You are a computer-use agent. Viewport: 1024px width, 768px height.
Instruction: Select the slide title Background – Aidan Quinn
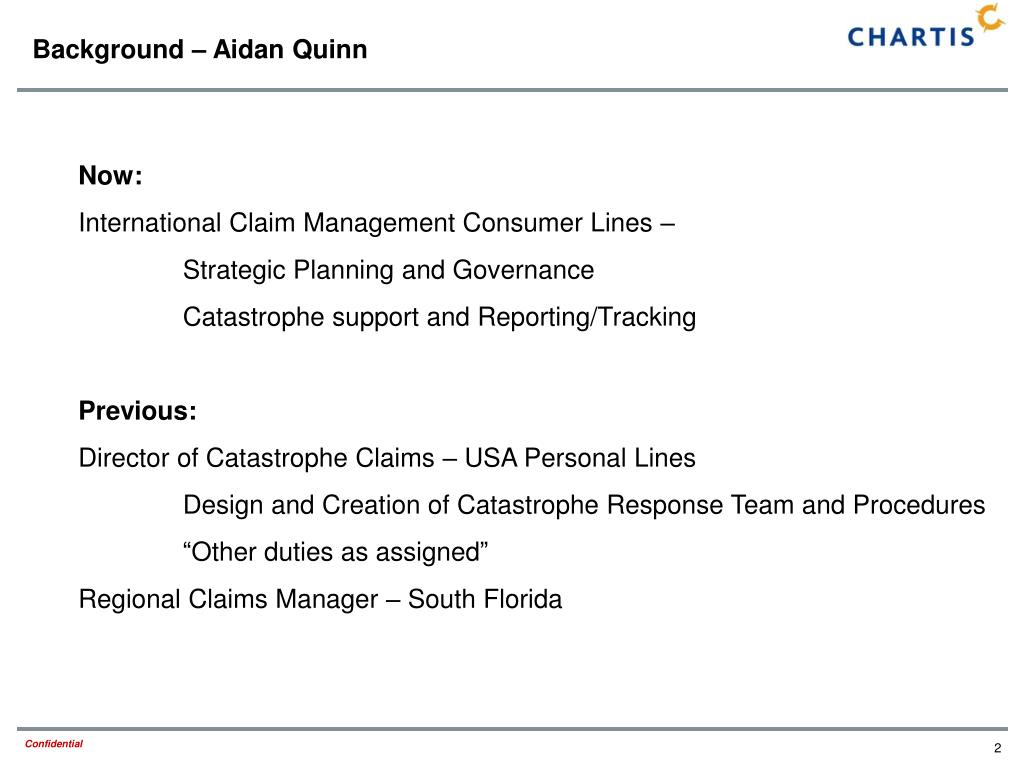click(200, 50)
